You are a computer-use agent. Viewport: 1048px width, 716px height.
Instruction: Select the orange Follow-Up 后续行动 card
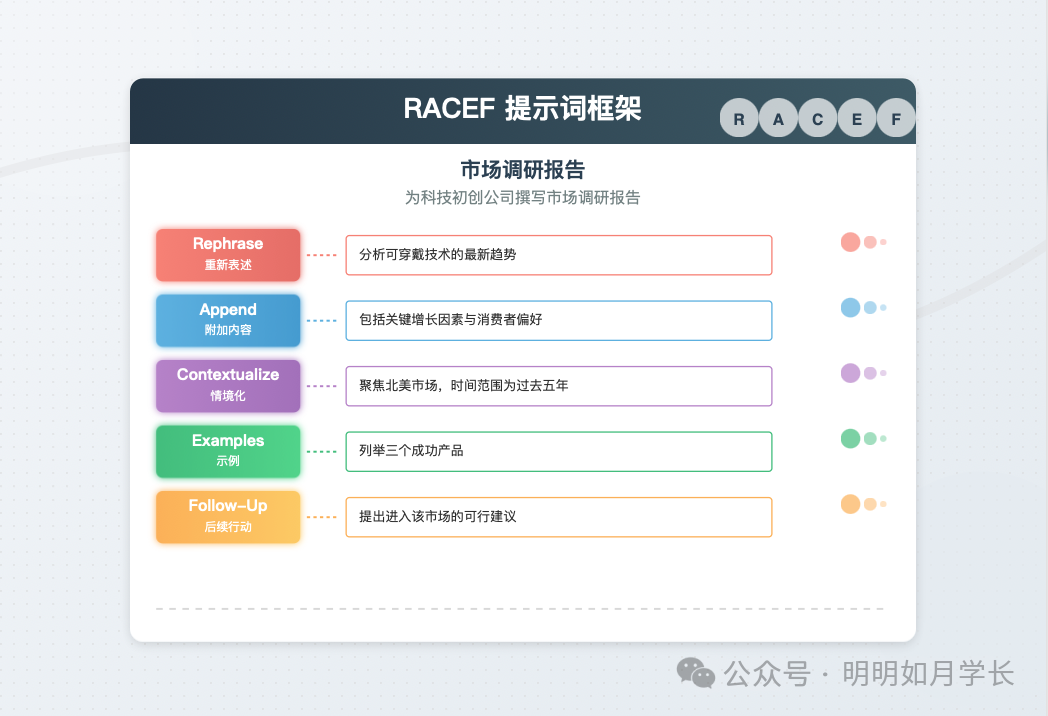(x=228, y=517)
